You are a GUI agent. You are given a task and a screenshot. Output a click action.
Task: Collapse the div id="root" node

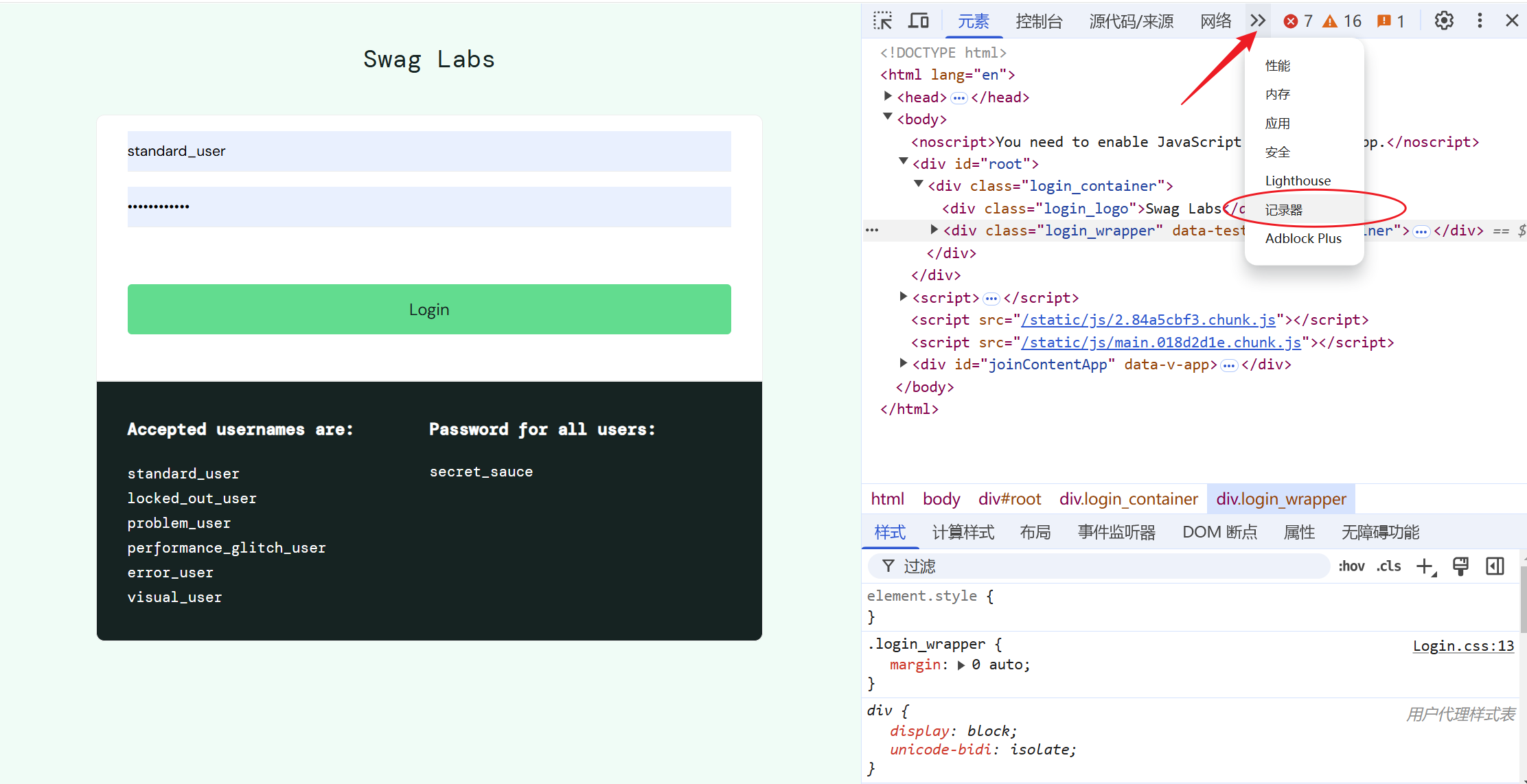click(x=904, y=162)
